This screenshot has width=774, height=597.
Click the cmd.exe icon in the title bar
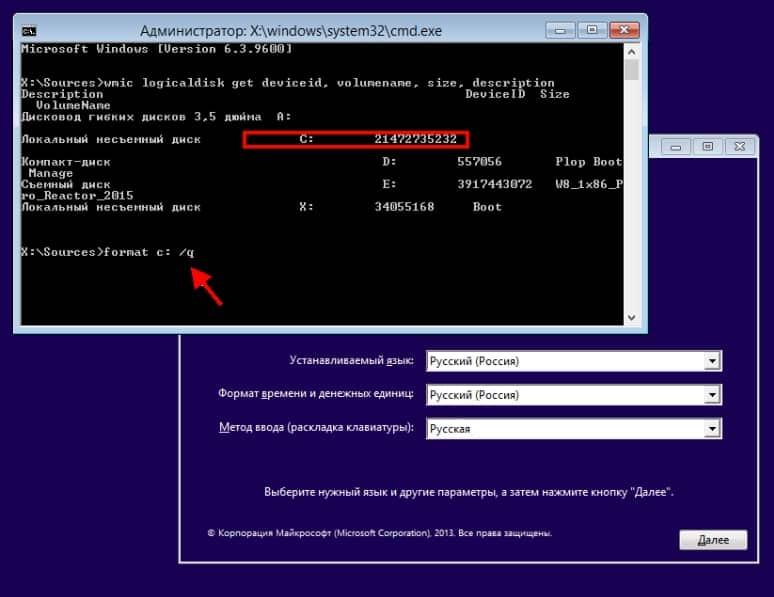click(x=29, y=31)
